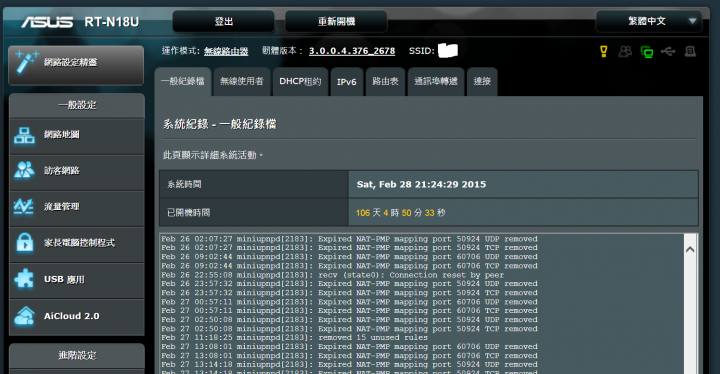720x374 pixels.
Task: Click the traffic manager (流量管理) graph icon
Action: pyautogui.click(x=23, y=207)
